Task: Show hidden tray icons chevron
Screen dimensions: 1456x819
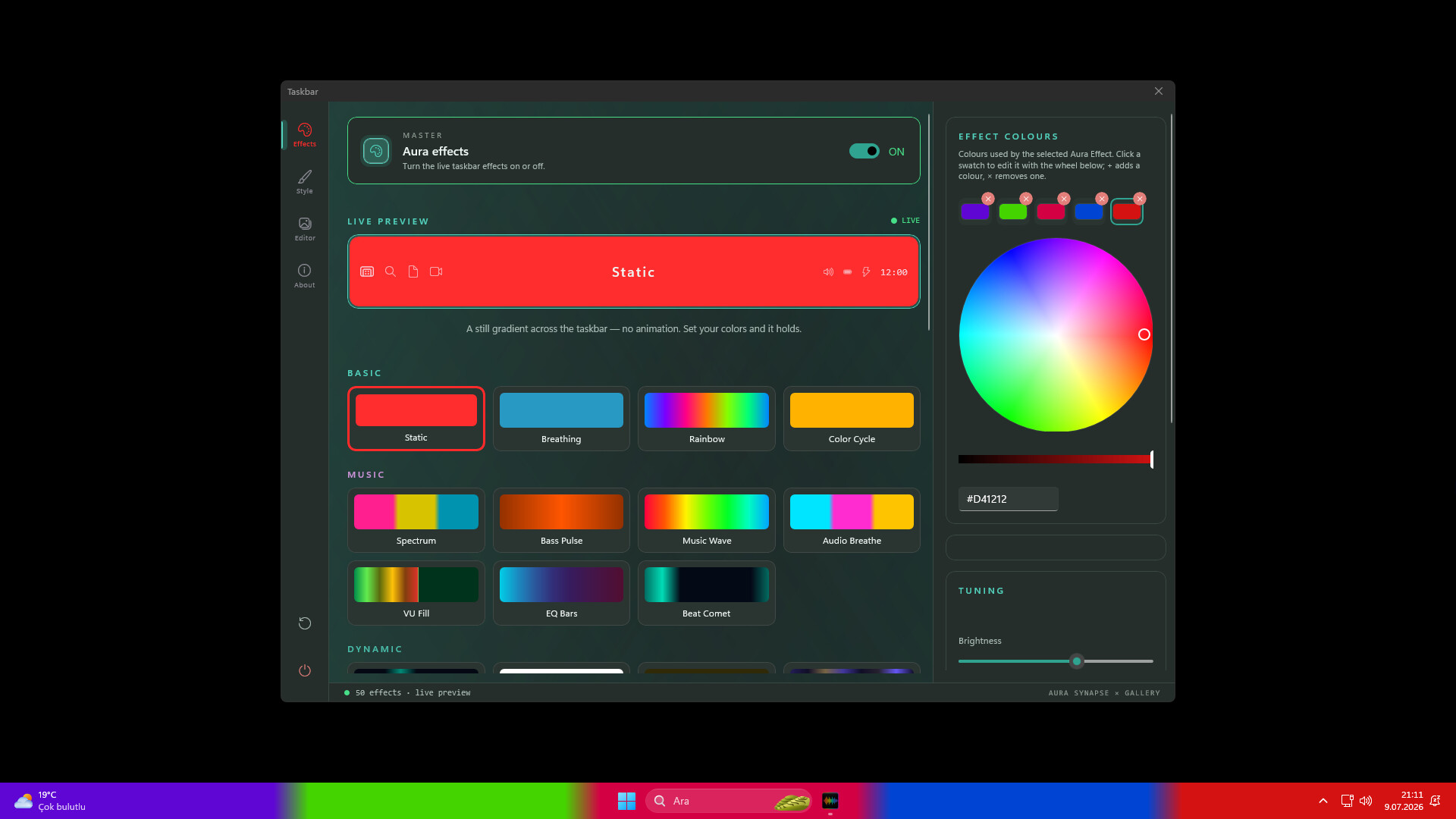Action: 1323,801
